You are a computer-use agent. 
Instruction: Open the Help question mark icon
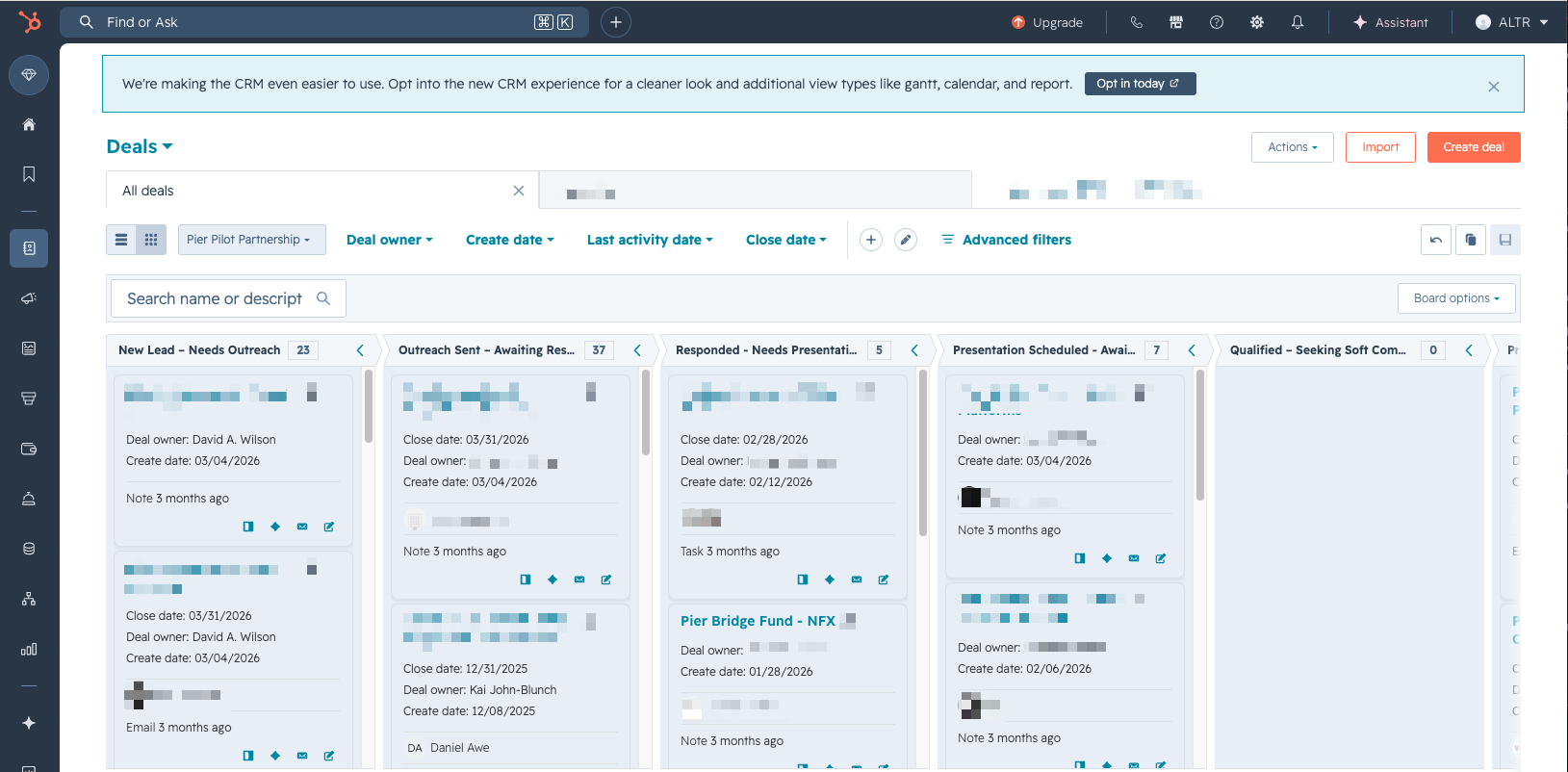click(1217, 22)
